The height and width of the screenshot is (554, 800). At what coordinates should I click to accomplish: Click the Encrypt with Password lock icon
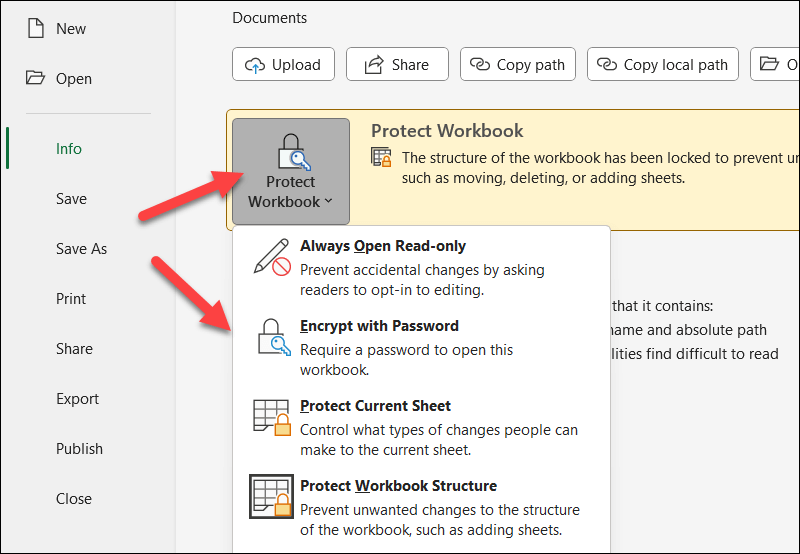click(272, 338)
